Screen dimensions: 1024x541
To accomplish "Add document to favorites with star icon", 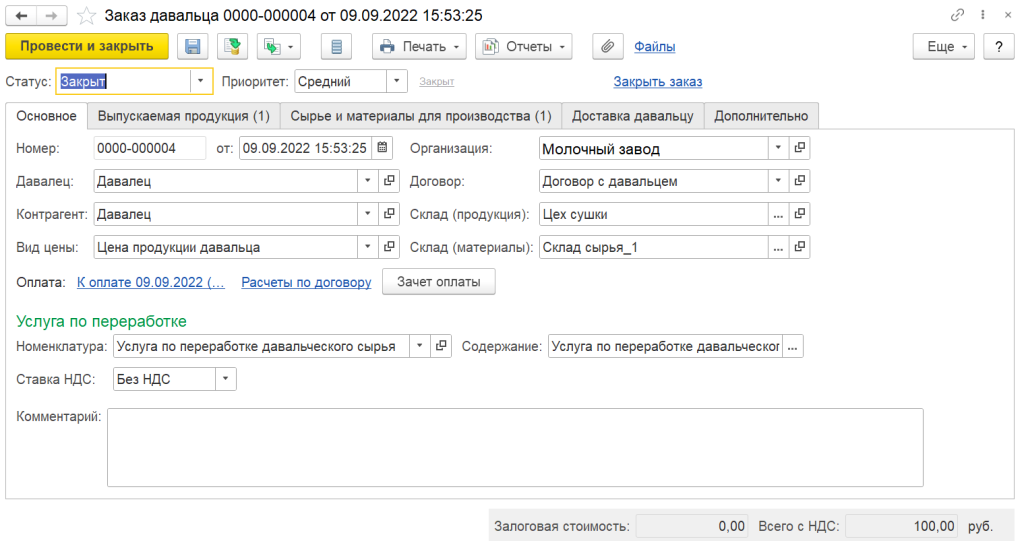I will point(86,16).
